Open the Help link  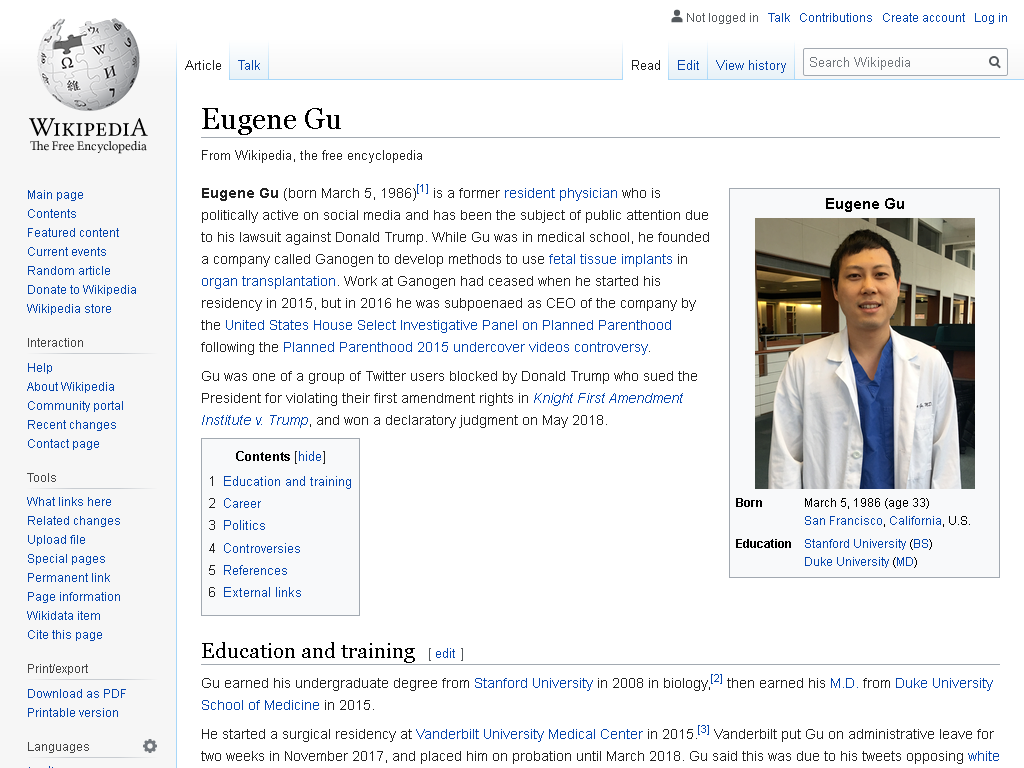click(x=40, y=368)
